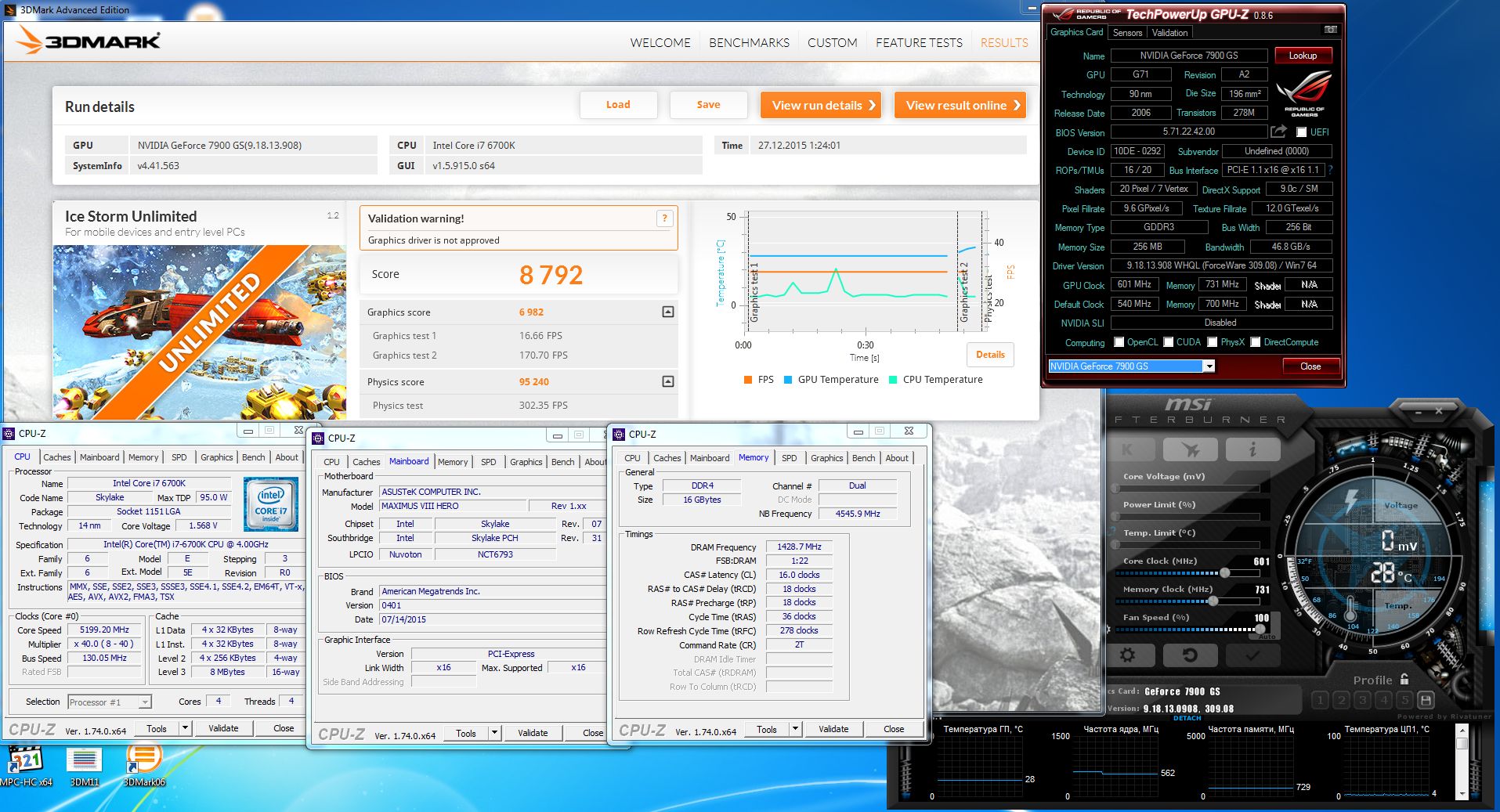Viewport: 1500px width, 812px height.
Task: Click the Memory Clock slider handle
Action: click(1213, 601)
